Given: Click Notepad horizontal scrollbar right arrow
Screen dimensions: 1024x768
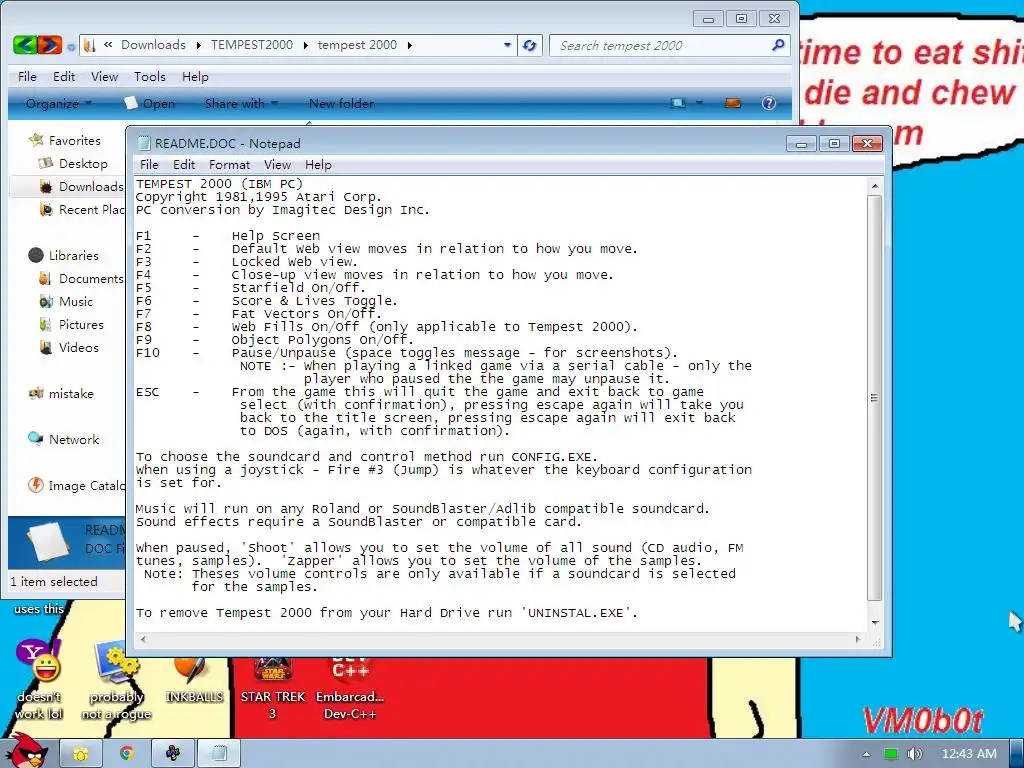Looking at the screenshot, I should (x=857, y=639).
